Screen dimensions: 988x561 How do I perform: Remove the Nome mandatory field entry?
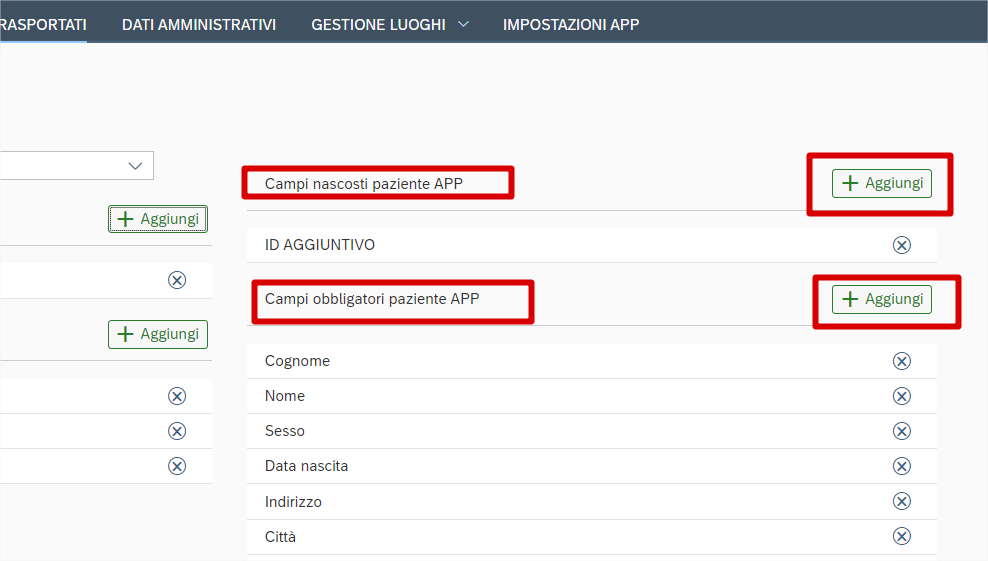tap(901, 396)
